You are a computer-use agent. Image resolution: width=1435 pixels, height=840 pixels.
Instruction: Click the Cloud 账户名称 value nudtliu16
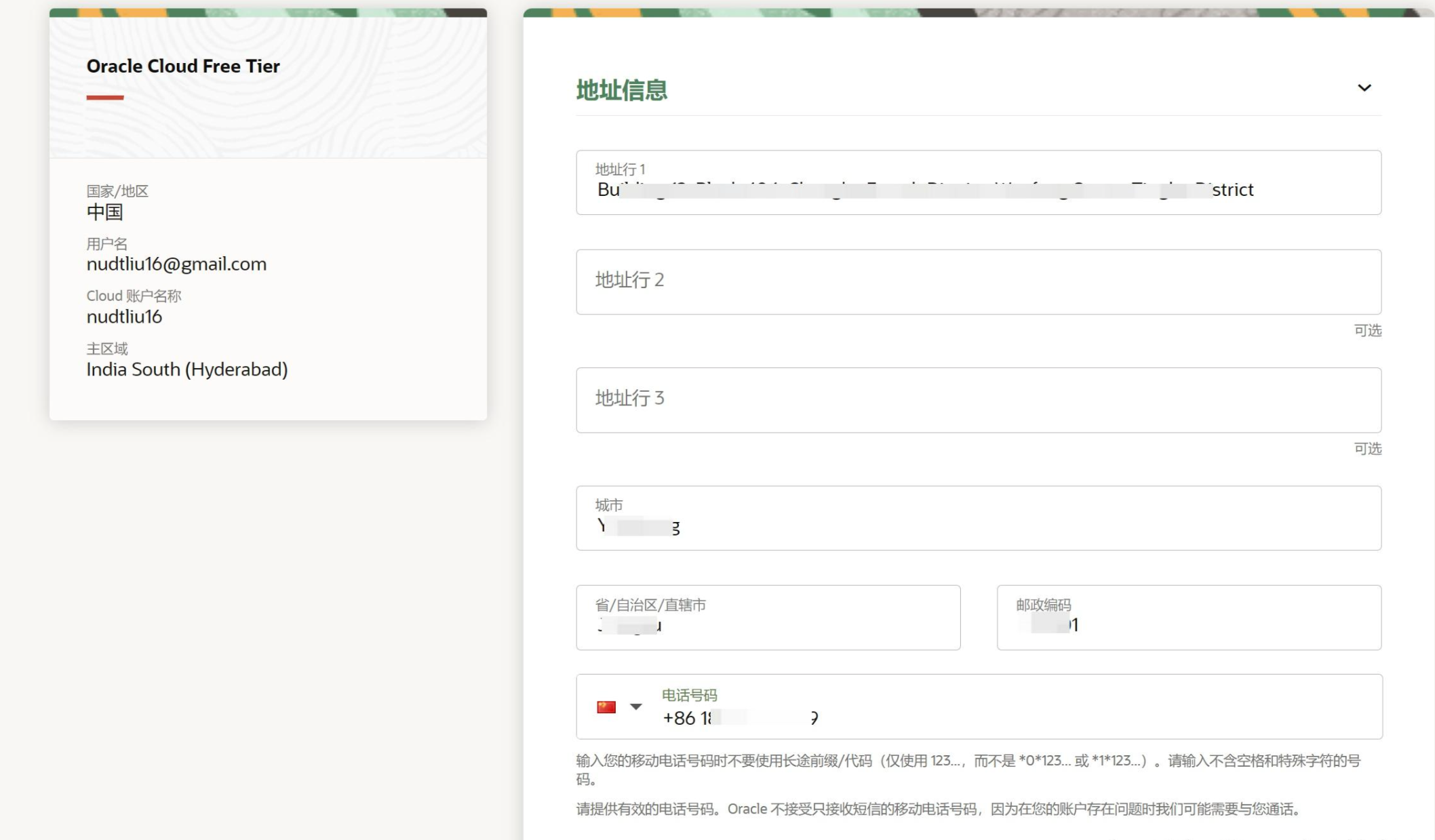(124, 317)
